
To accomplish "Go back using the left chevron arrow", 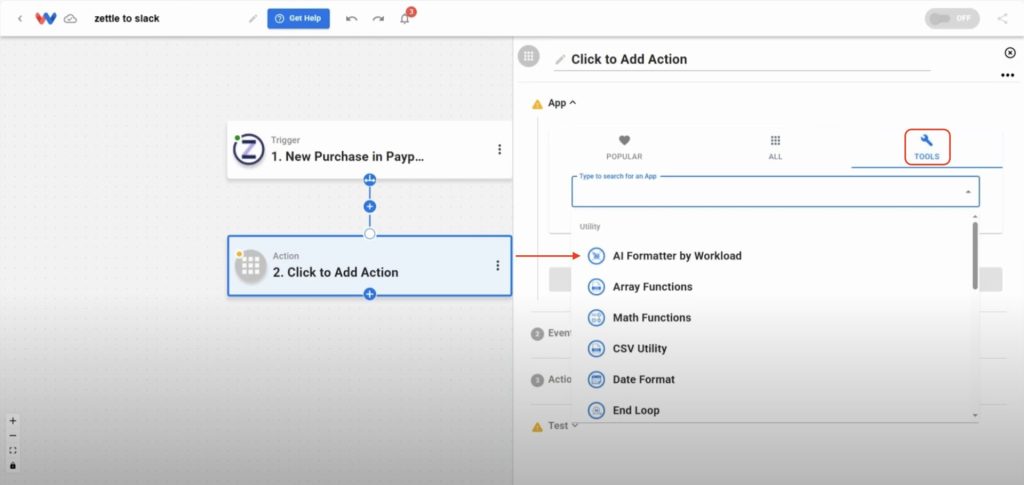I will pyautogui.click(x=20, y=18).
